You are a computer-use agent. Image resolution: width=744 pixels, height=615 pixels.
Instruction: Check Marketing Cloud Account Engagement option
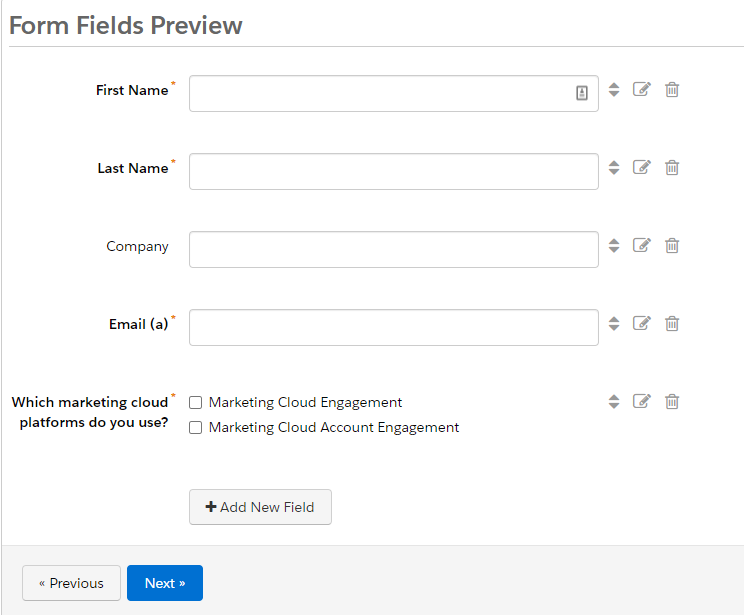(195, 428)
